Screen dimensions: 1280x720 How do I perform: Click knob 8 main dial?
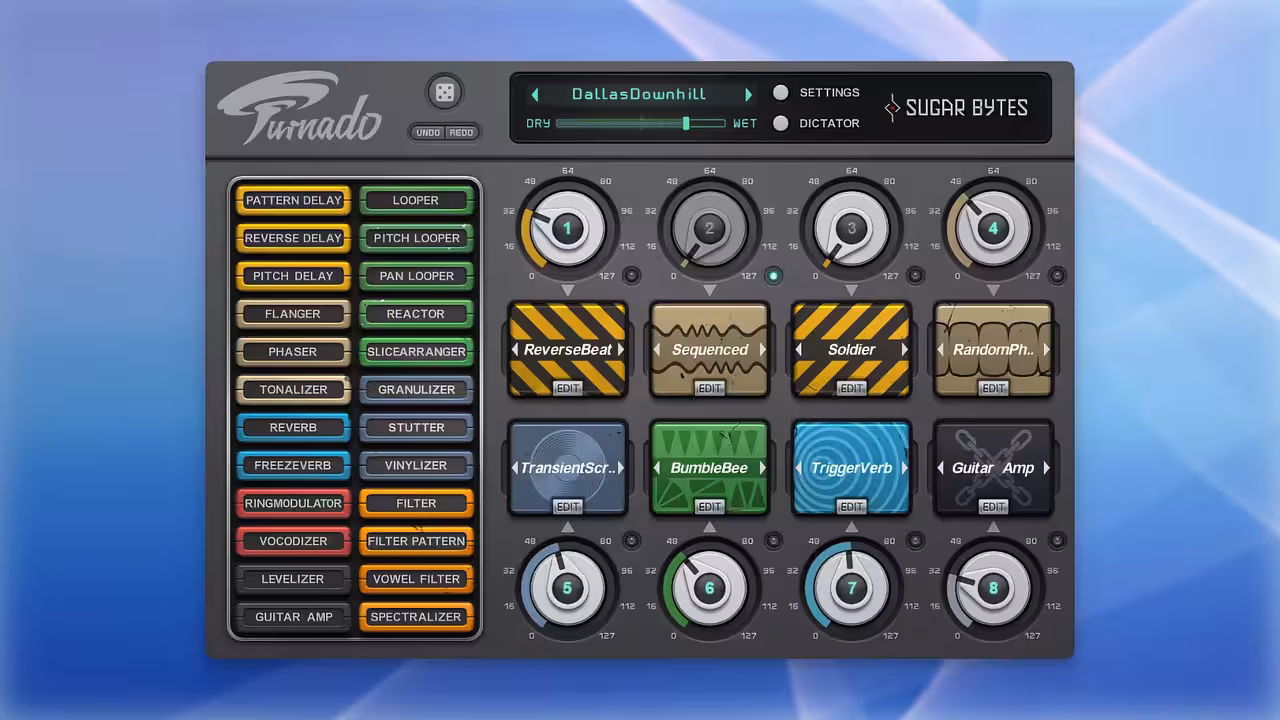[993, 588]
